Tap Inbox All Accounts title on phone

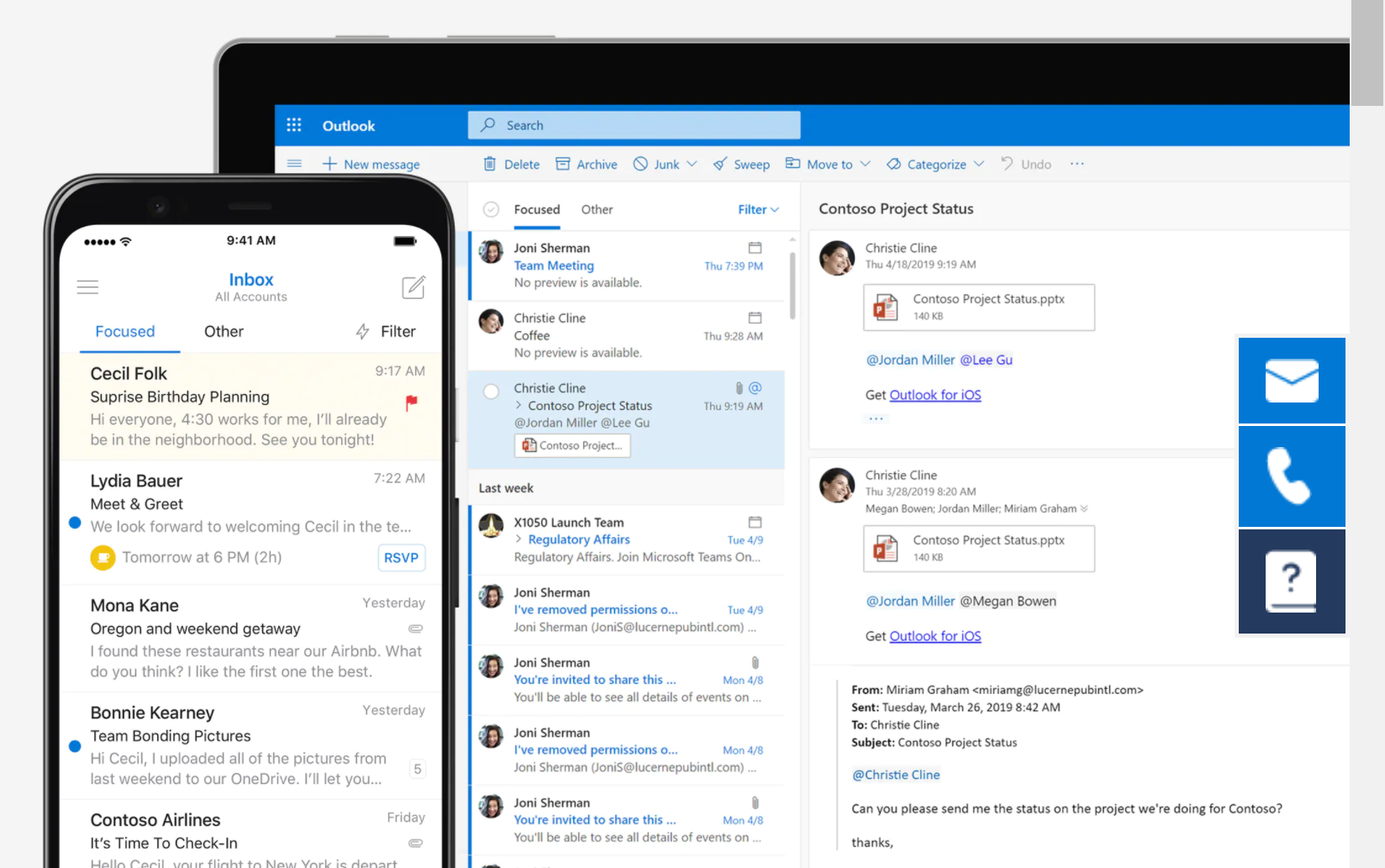250,287
